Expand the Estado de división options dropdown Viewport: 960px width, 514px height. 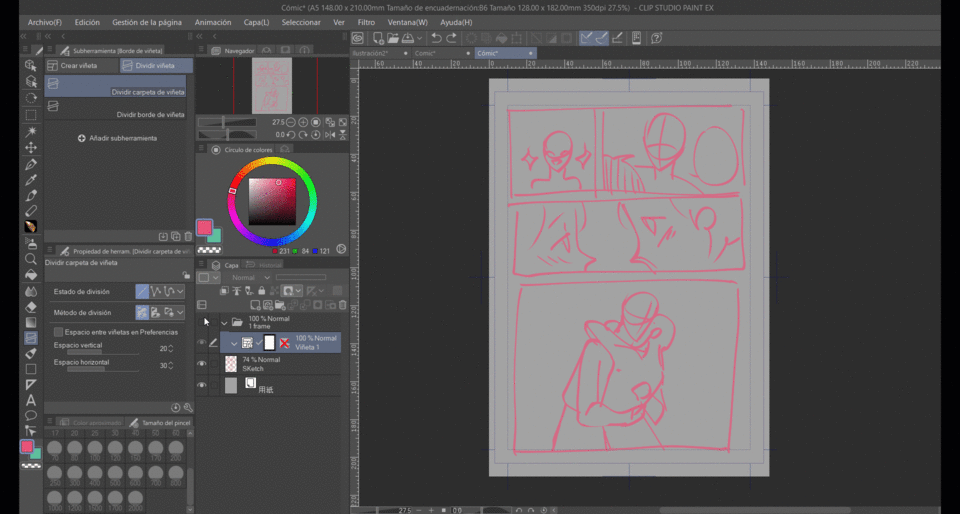click(x=180, y=291)
